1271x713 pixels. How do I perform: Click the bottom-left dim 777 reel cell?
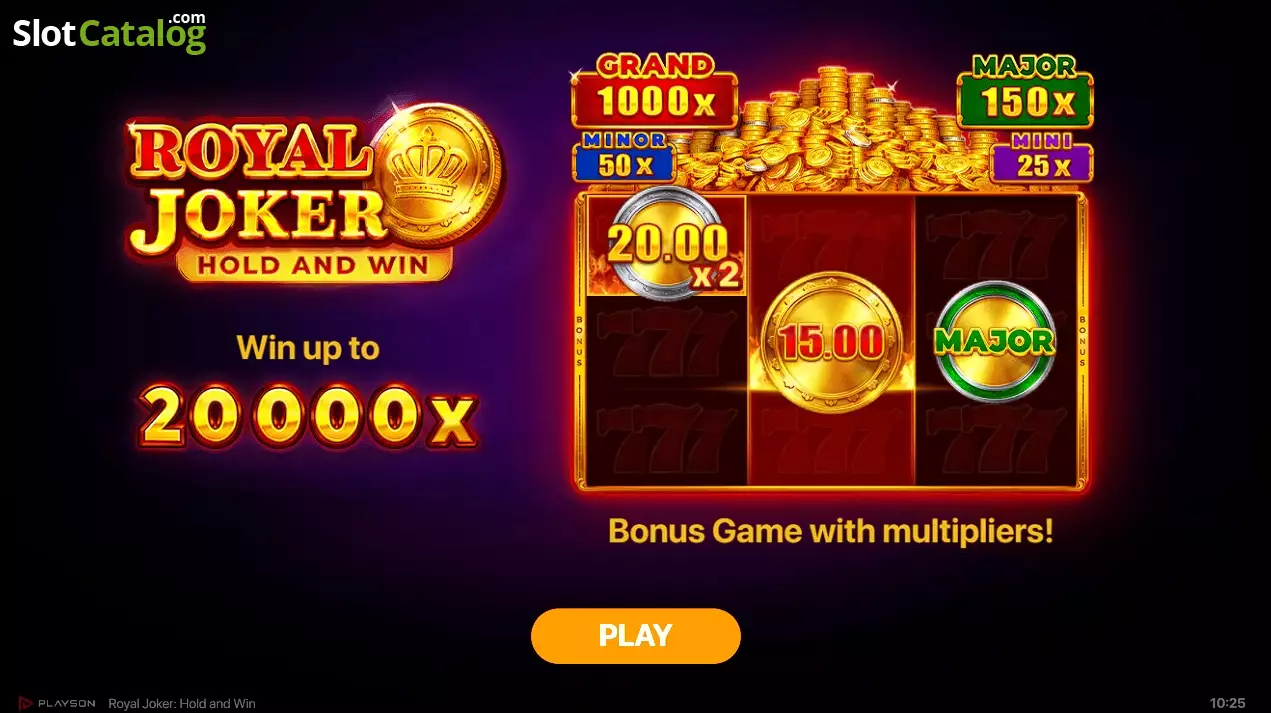(666, 438)
